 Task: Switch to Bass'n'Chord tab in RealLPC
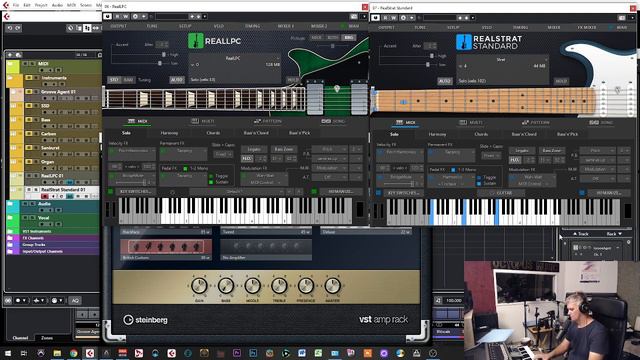[256, 133]
